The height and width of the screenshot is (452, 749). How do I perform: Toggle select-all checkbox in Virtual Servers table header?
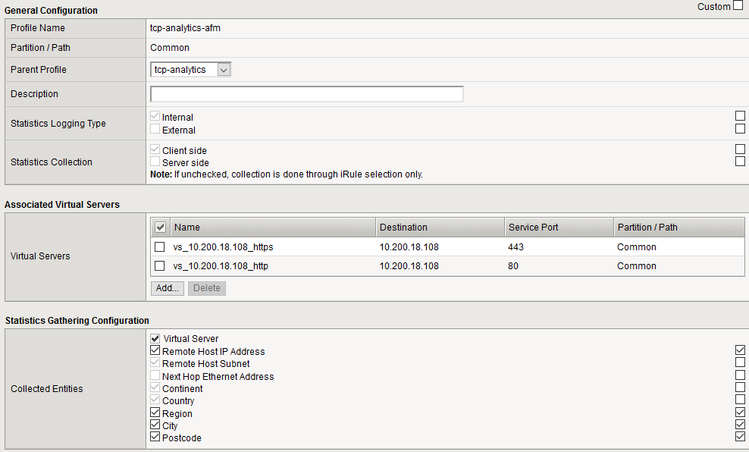click(x=159, y=227)
